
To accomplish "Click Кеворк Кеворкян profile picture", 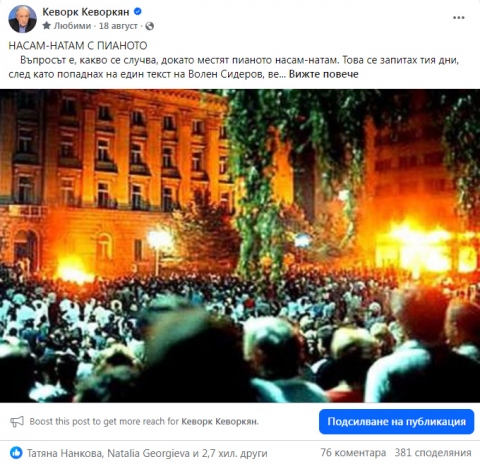I will pyautogui.click(x=22, y=19).
